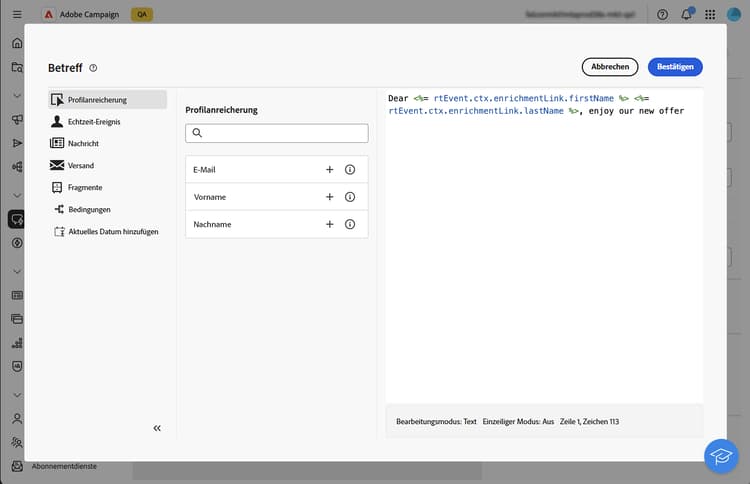Screen dimensions: 750x484
Task: Open the hamburger navigation menu
Action: 17,14
